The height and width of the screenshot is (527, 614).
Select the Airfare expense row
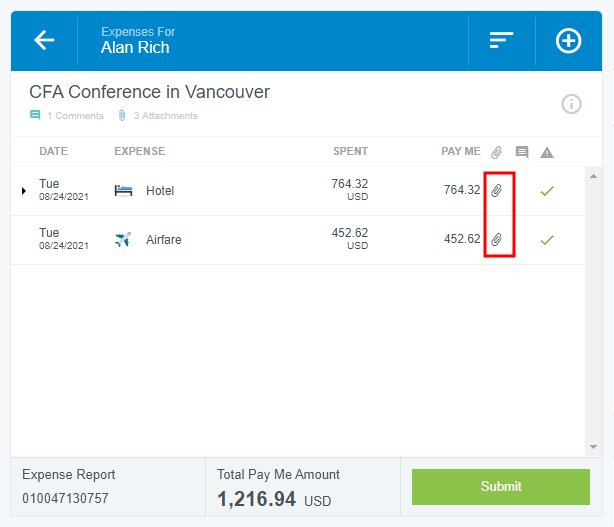point(164,240)
